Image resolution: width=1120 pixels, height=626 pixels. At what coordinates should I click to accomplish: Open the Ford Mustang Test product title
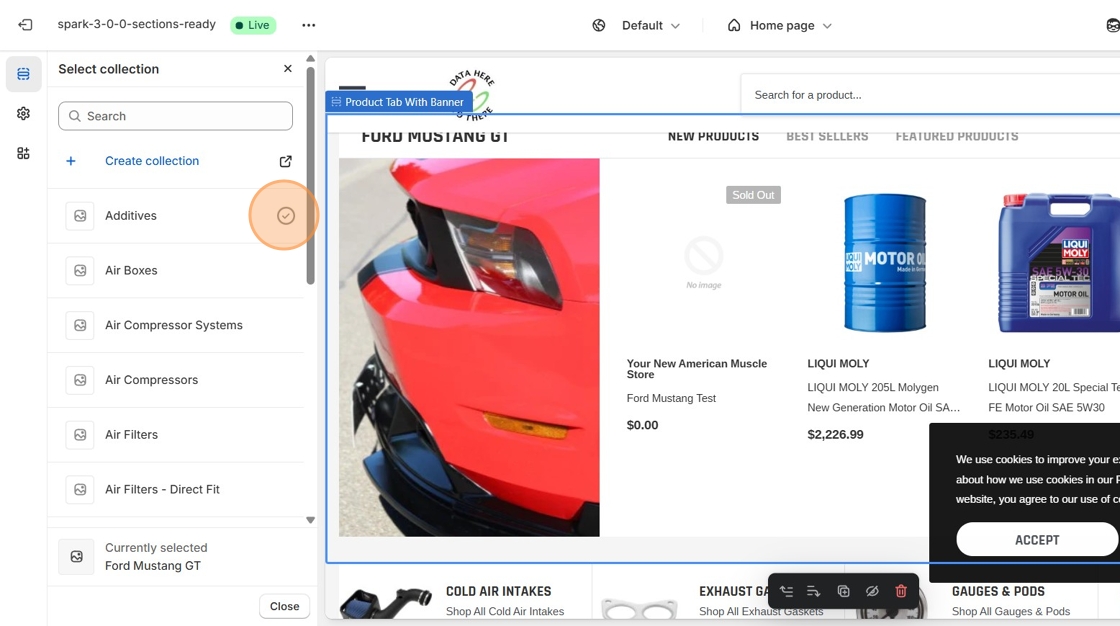(671, 398)
